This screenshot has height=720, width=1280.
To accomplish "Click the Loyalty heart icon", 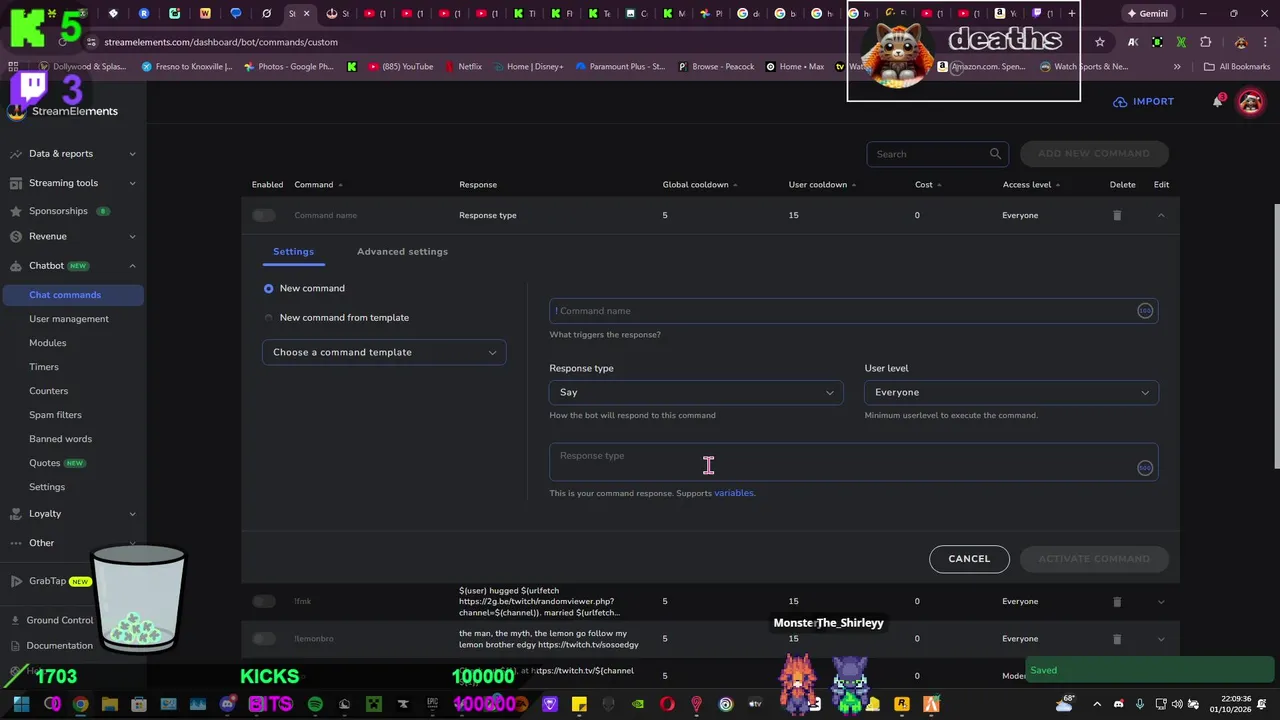I will 15,513.
